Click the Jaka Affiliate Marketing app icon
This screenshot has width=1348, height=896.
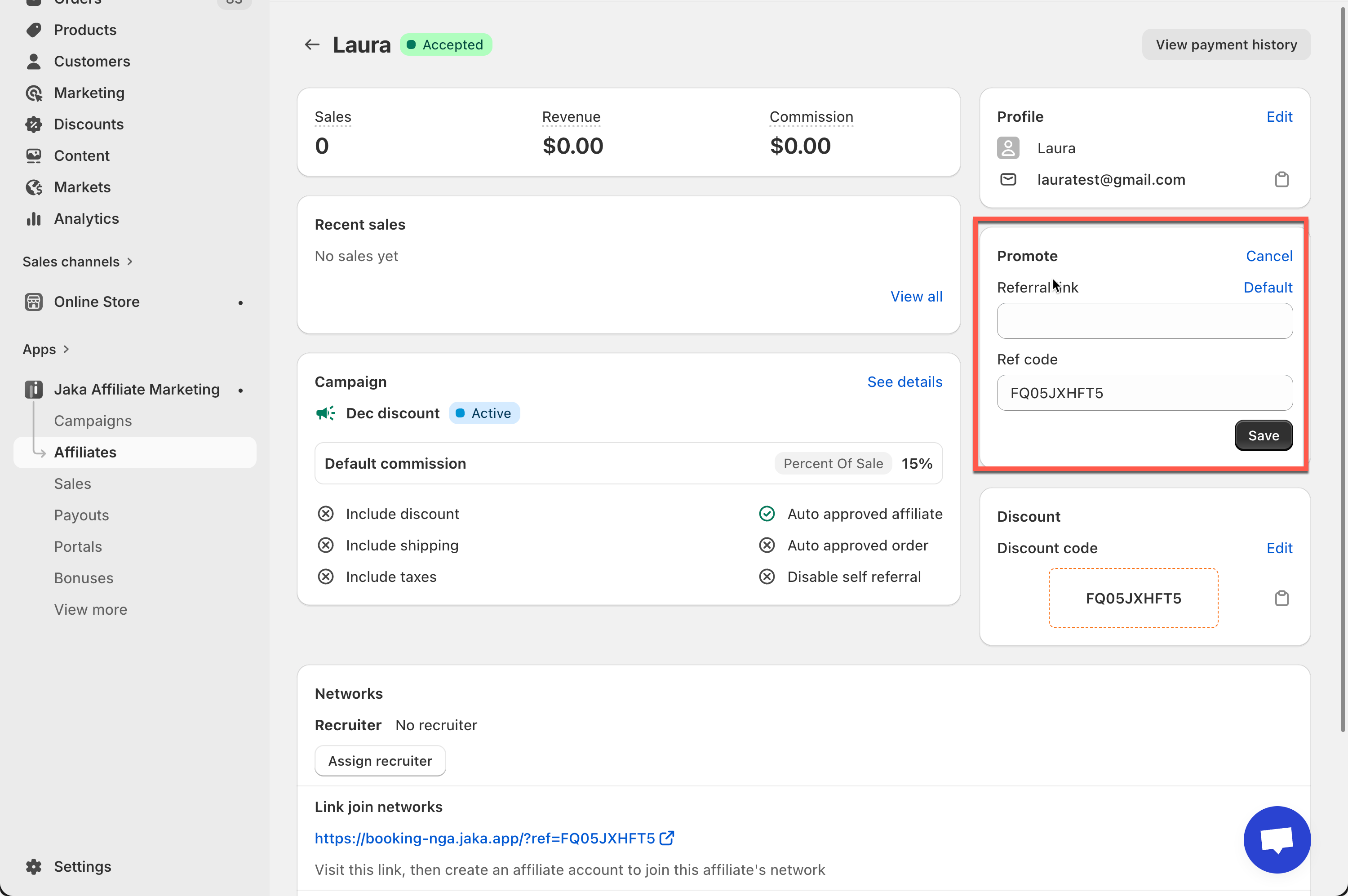click(x=34, y=389)
